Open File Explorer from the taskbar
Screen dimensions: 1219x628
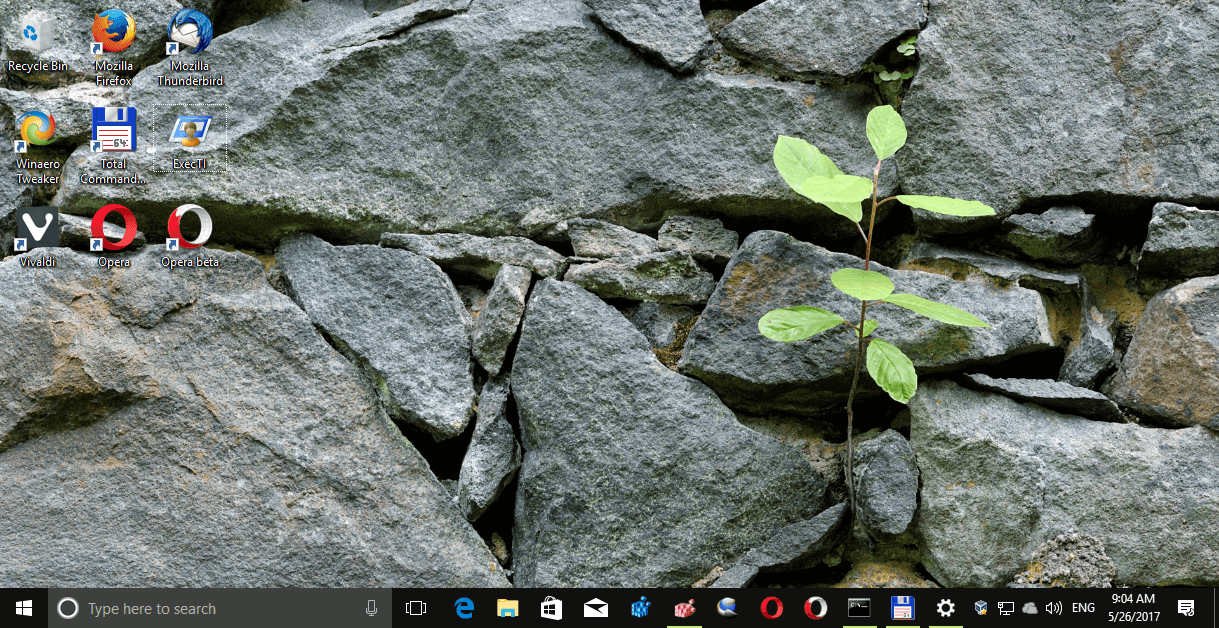tap(507, 607)
